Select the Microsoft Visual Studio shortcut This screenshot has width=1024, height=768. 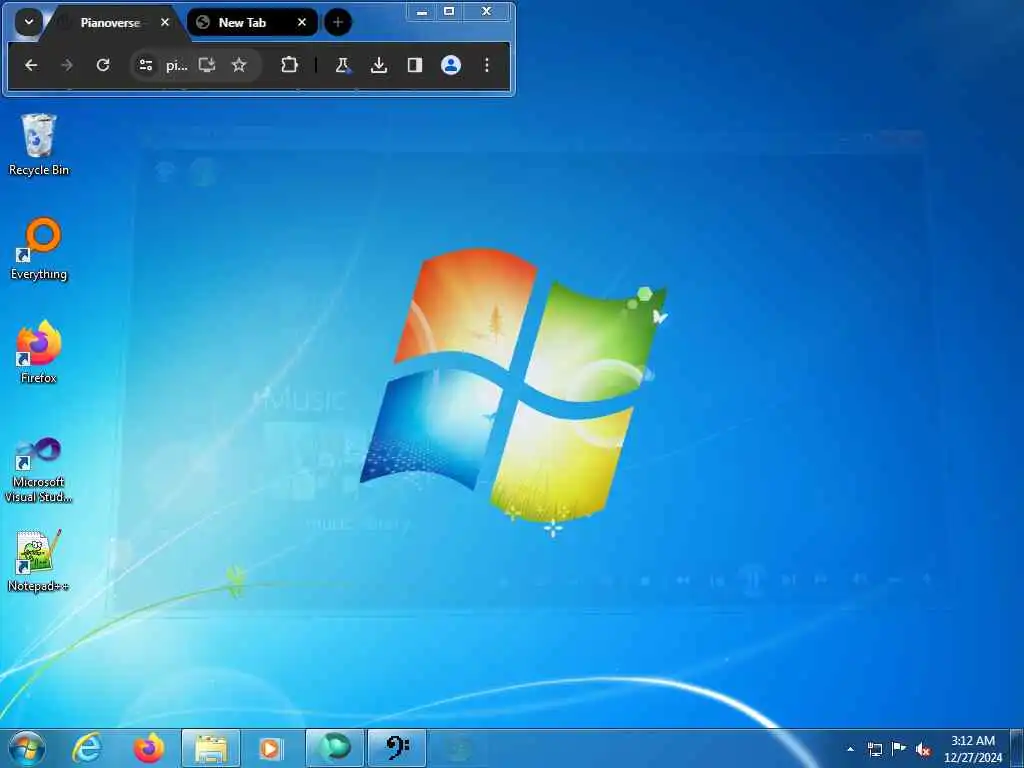pos(39,470)
